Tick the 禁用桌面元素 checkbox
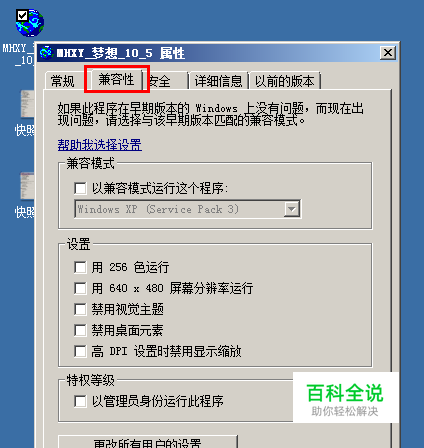424x448 pixels. [80, 330]
